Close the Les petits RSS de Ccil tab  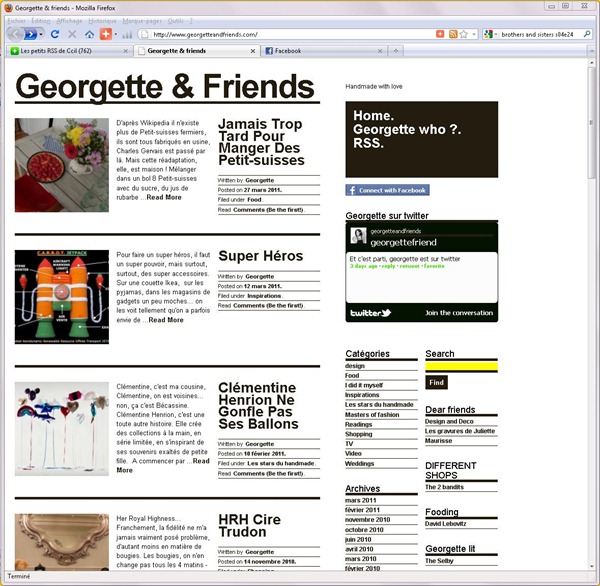click(x=126, y=51)
